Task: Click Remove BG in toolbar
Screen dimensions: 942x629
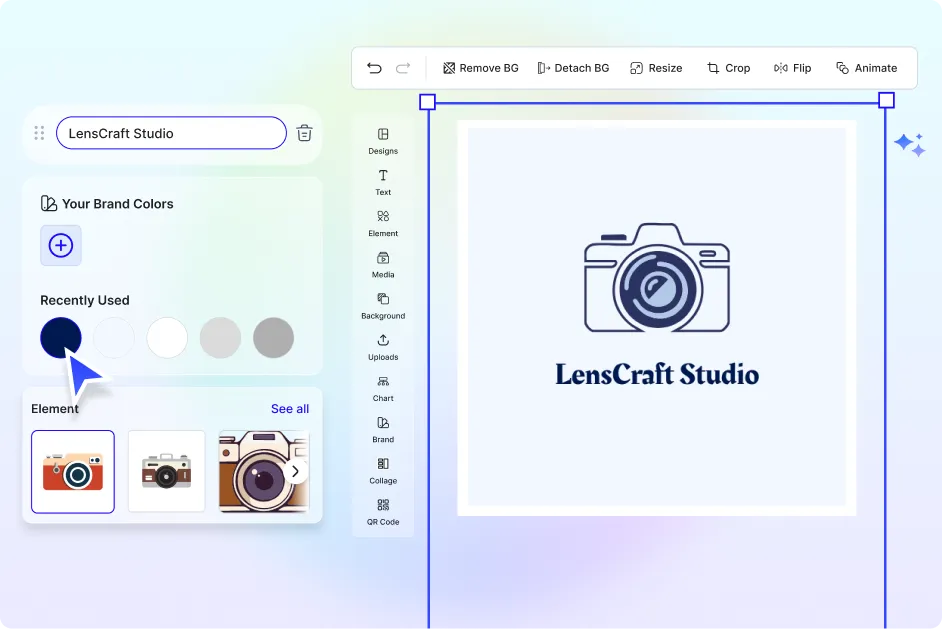Action: click(480, 68)
